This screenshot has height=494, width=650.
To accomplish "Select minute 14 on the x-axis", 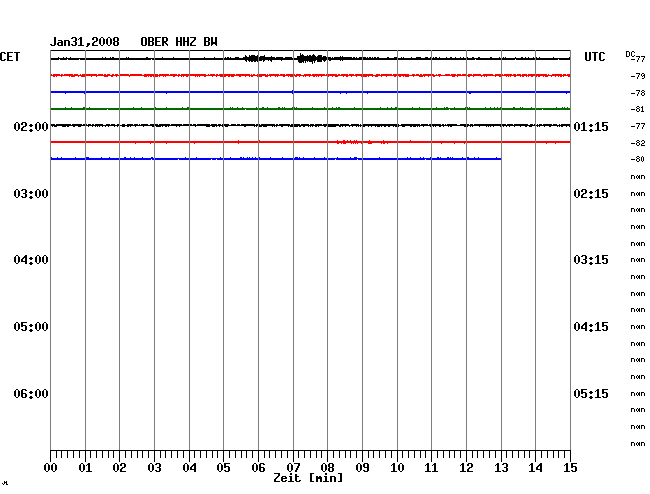I will pyautogui.click(x=536, y=468).
